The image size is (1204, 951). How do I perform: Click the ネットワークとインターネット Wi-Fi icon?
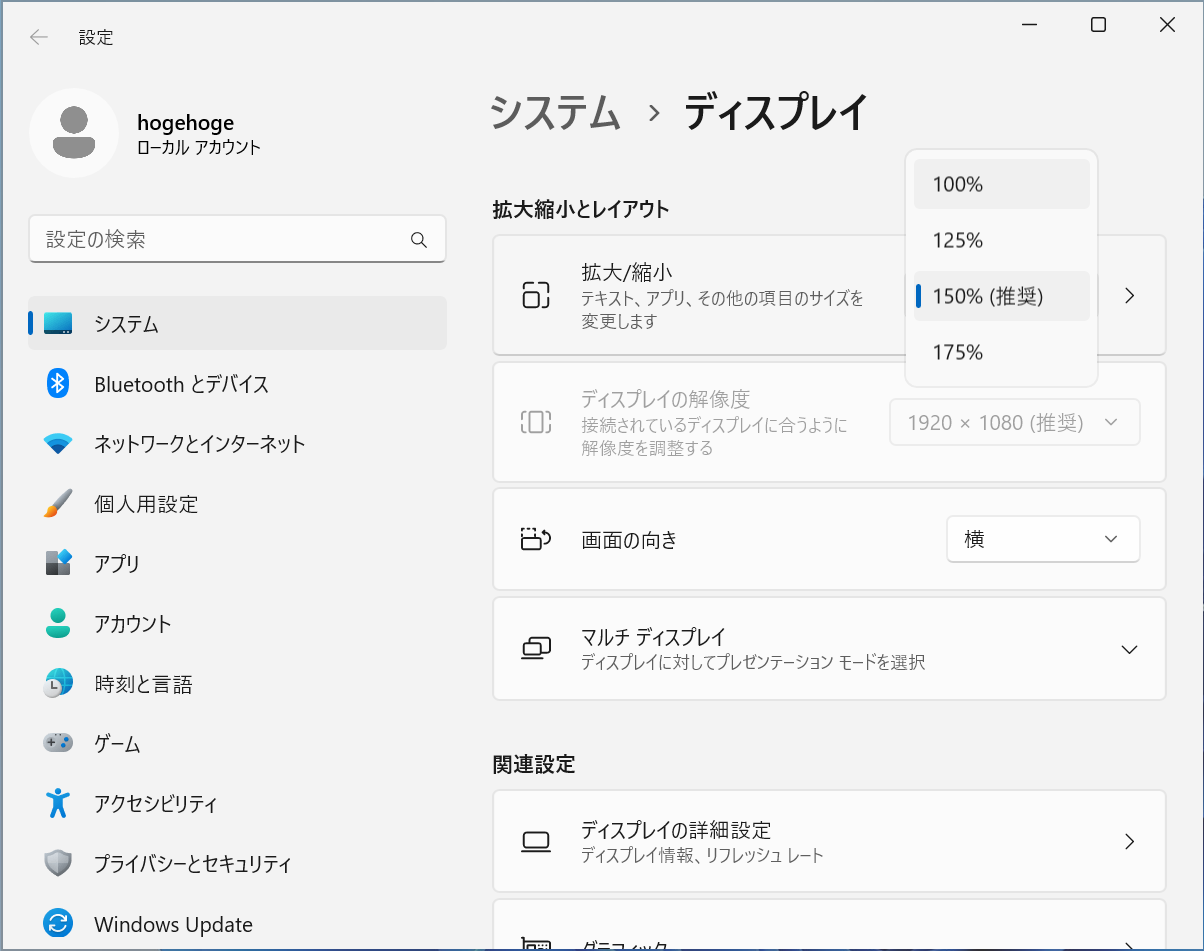point(58,444)
